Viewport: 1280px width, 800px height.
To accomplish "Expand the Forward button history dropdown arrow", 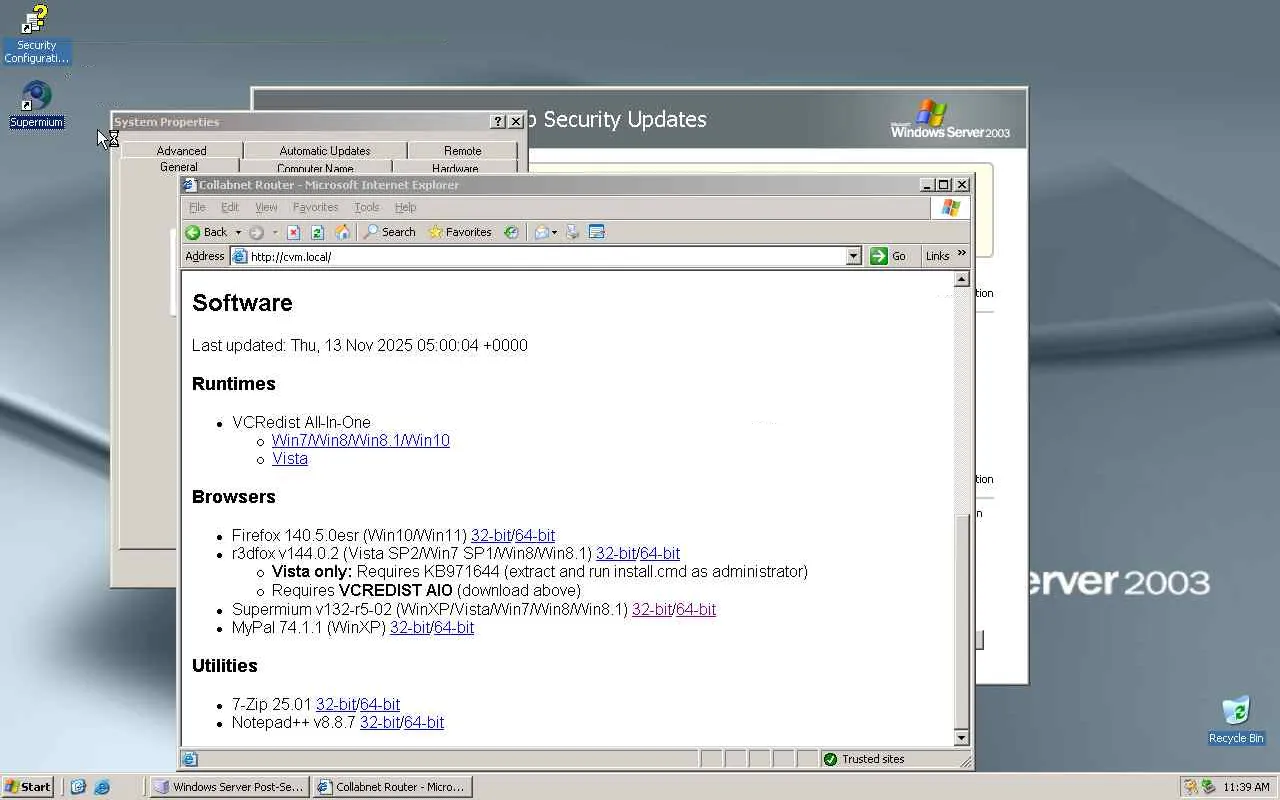I will pos(275,232).
